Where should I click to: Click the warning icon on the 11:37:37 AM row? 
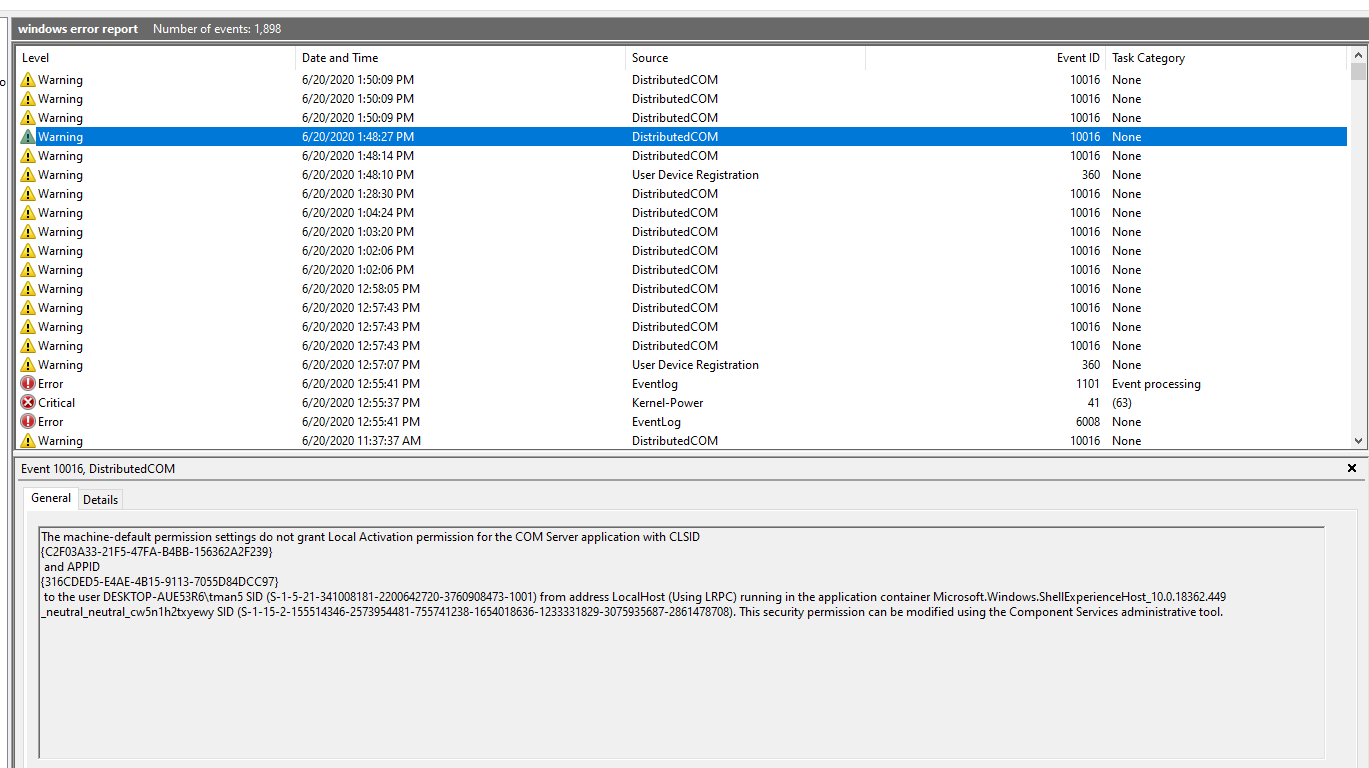tap(28, 441)
